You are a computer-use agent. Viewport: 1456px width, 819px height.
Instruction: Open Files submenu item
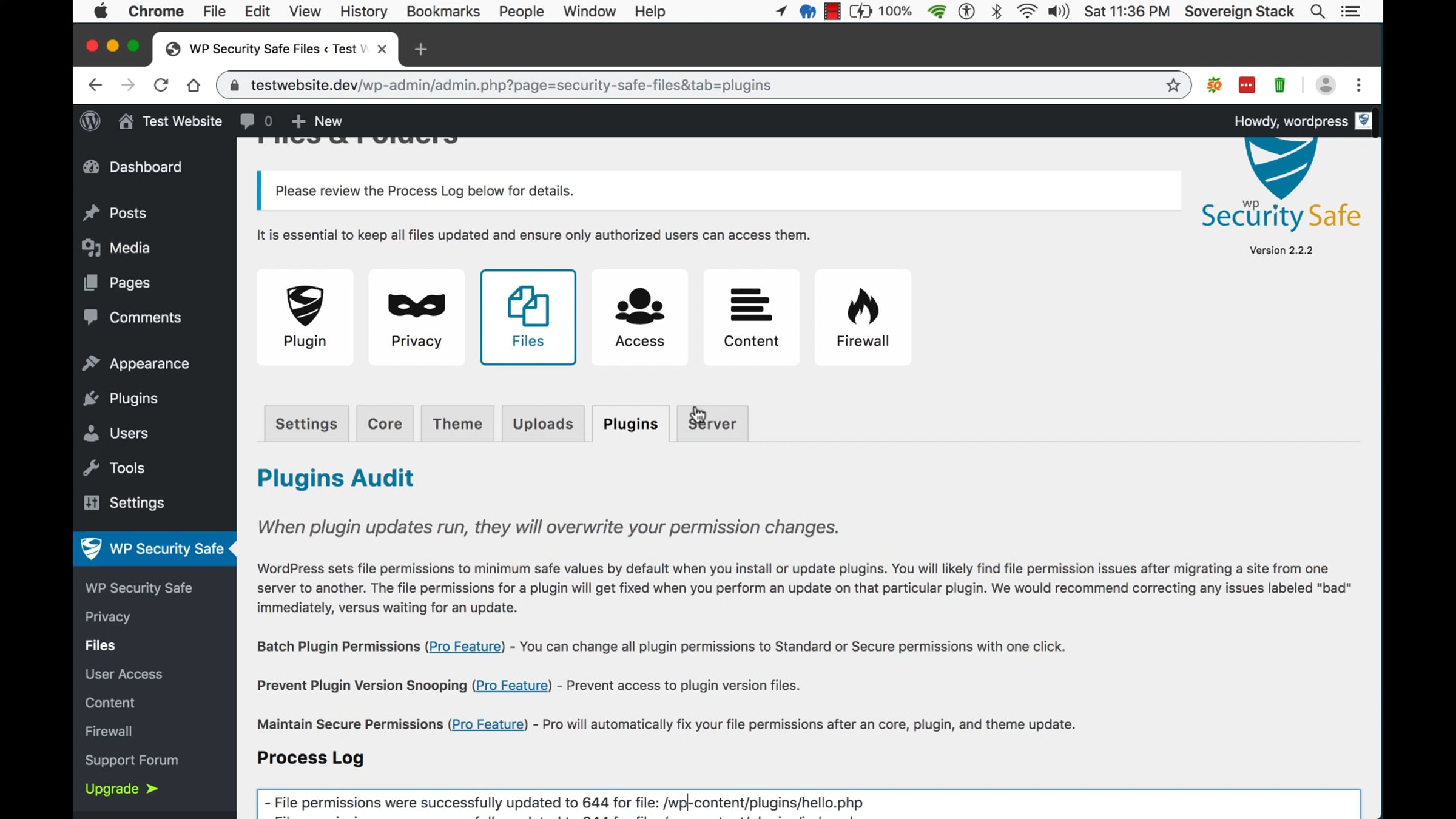tap(100, 645)
